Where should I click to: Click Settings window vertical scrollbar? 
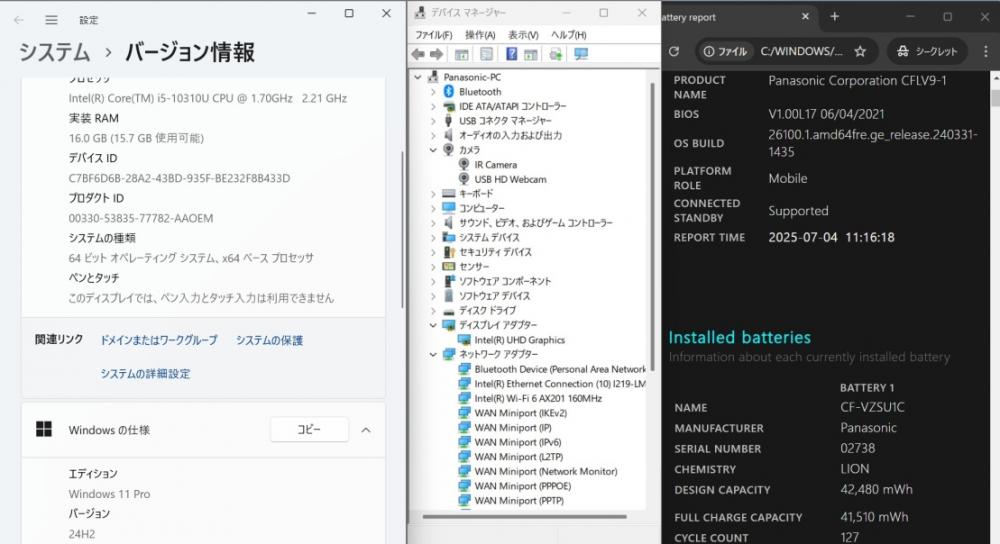[402, 230]
